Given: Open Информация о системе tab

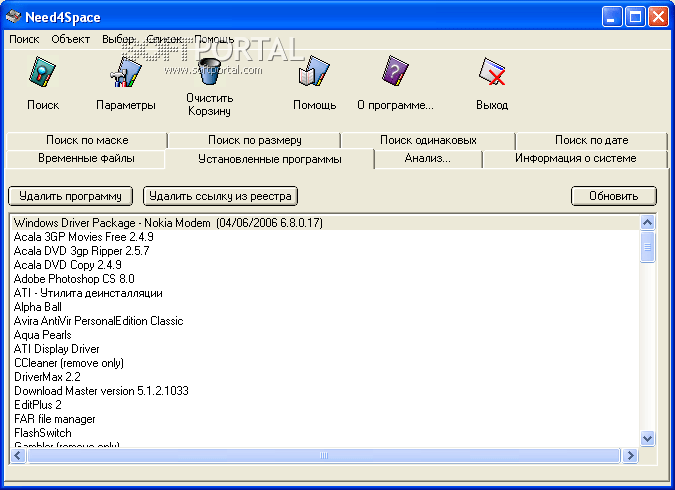Looking at the screenshot, I should pyautogui.click(x=575, y=158).
